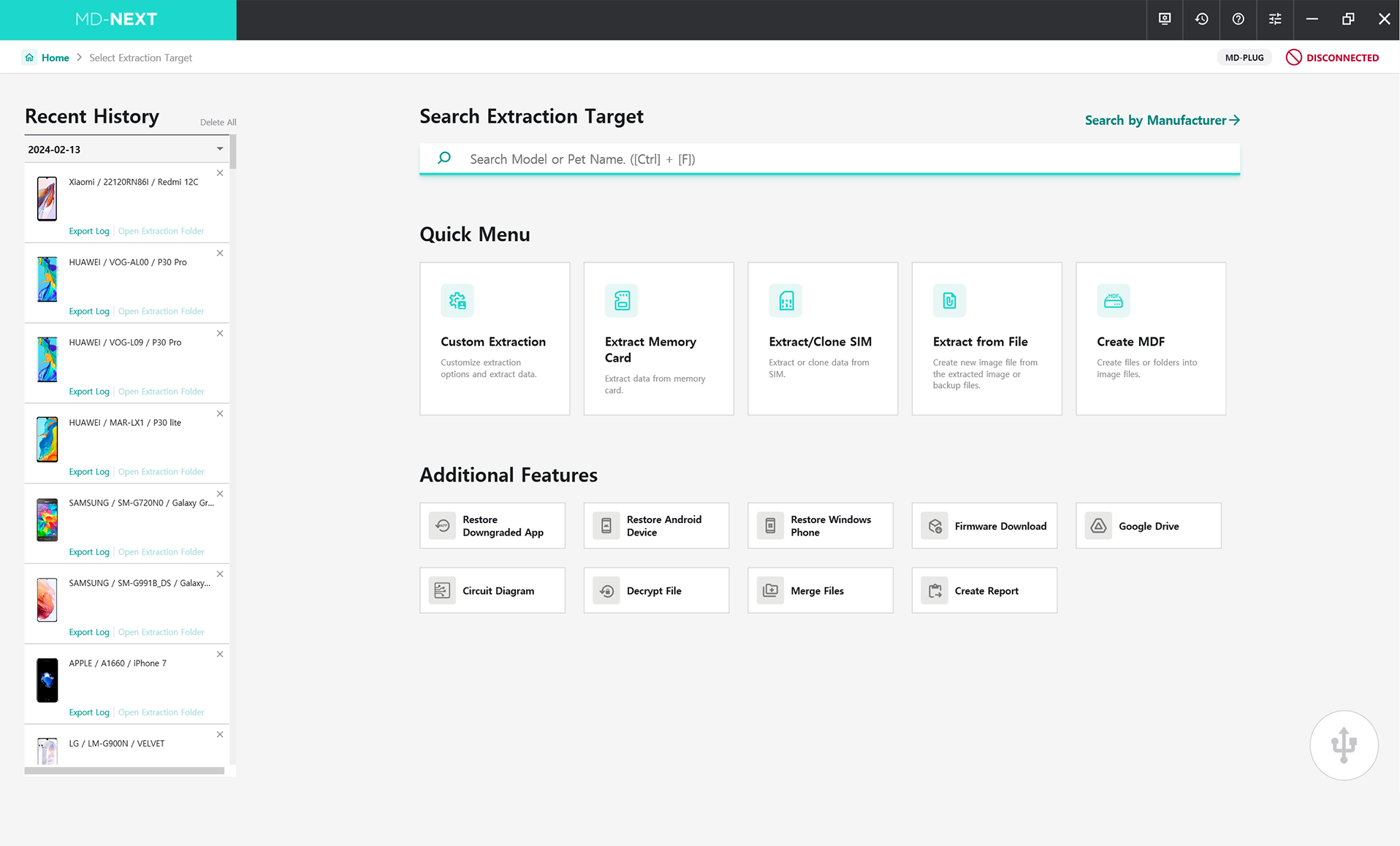
Task: Click the Google Drive icon
Action: point(1098,525)
